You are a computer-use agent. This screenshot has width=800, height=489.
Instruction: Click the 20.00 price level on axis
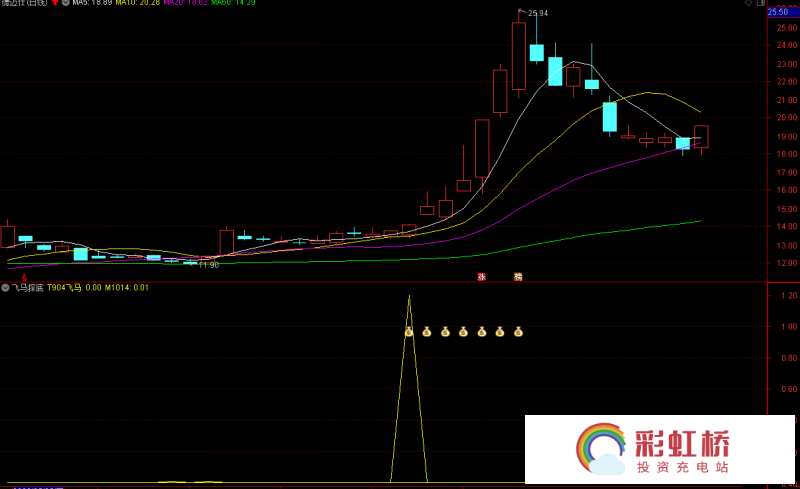pos(787,117)
